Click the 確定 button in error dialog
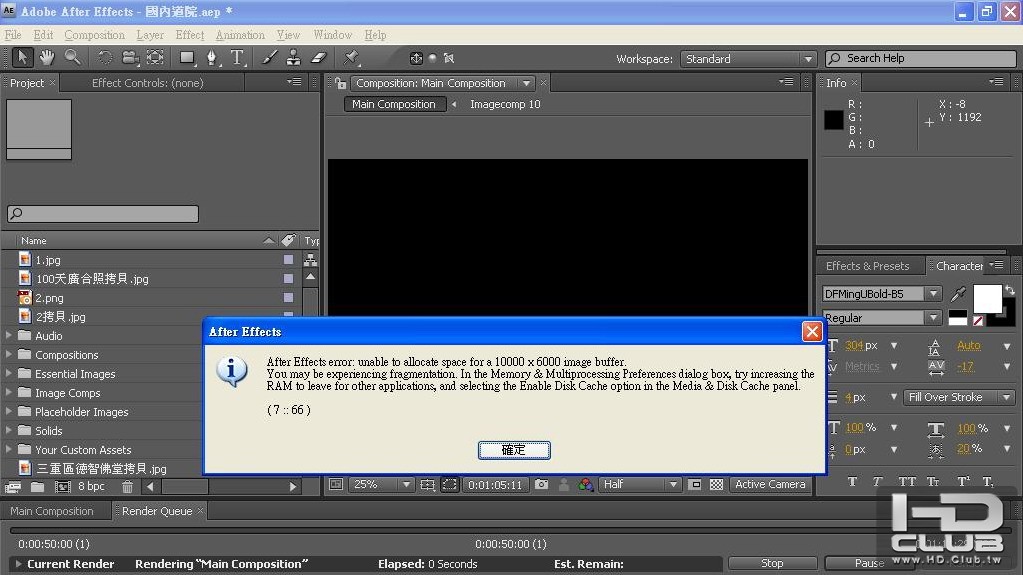This screenshot has width=1023, height=575. pos(514,450)
